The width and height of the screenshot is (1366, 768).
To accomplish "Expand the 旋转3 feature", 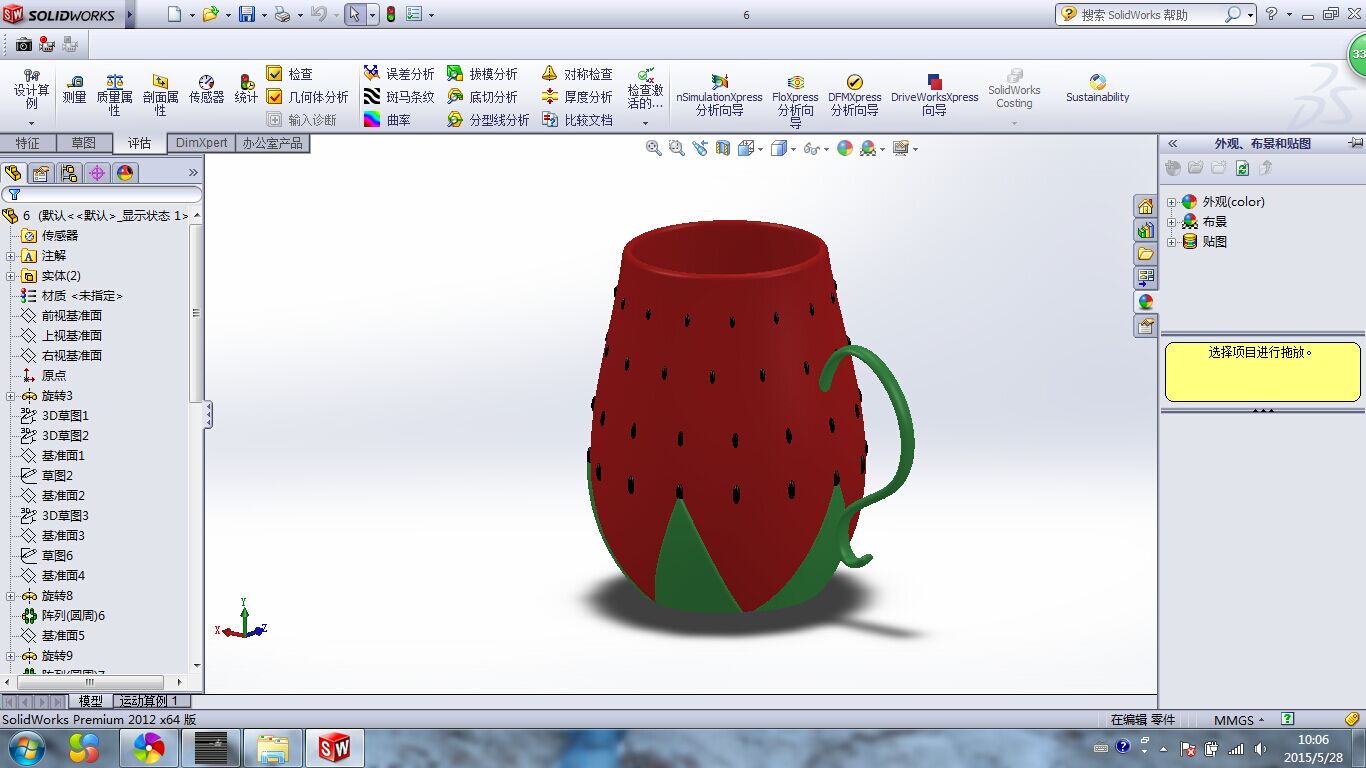I will tap(10, 396).
